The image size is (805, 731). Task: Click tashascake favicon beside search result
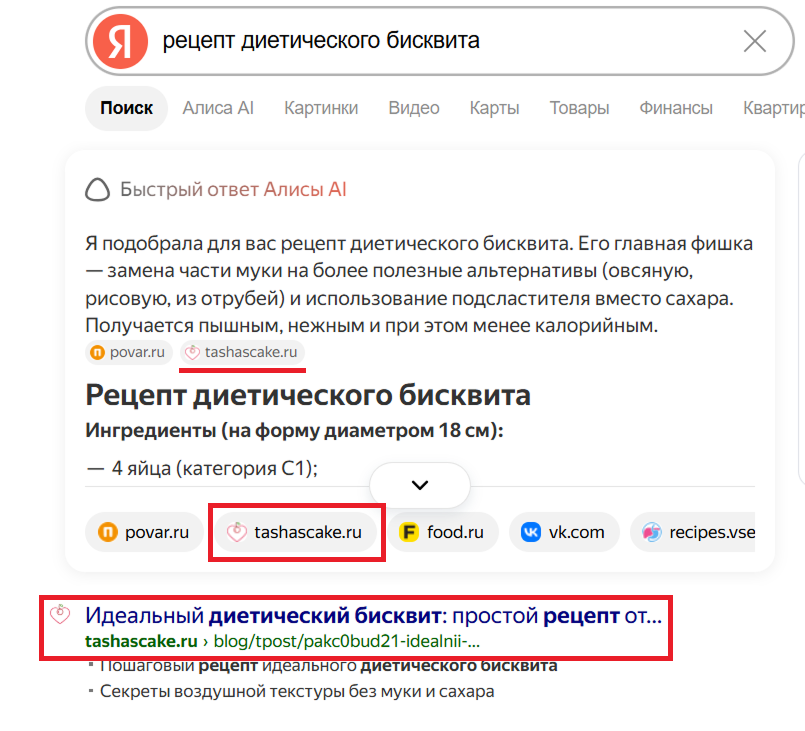point(60,614)
